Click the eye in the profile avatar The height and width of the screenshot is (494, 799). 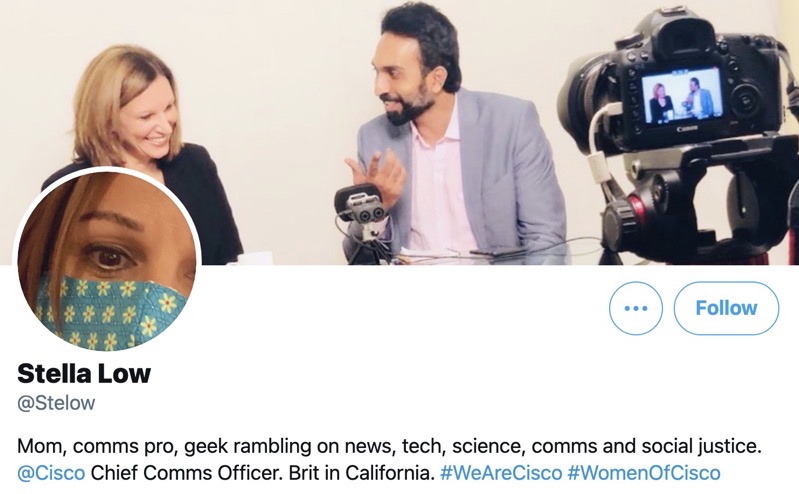pyautogui.click(x=110, y=257)
